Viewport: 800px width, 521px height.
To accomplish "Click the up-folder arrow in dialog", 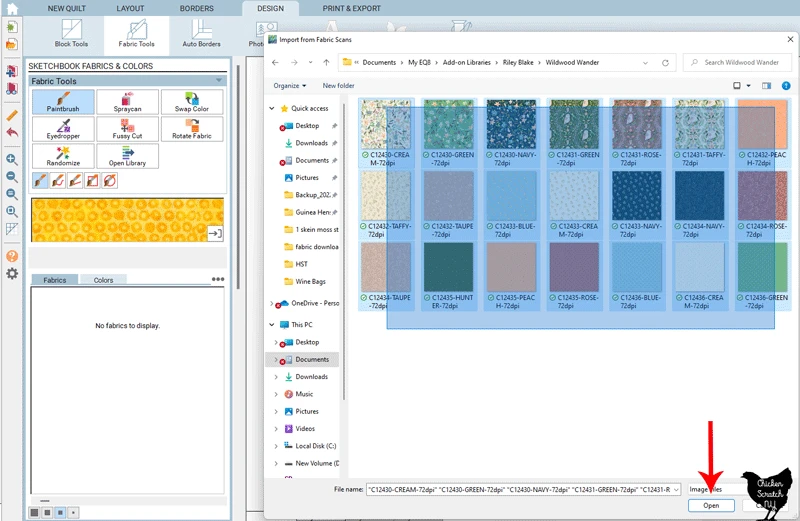I will [327, 62].
